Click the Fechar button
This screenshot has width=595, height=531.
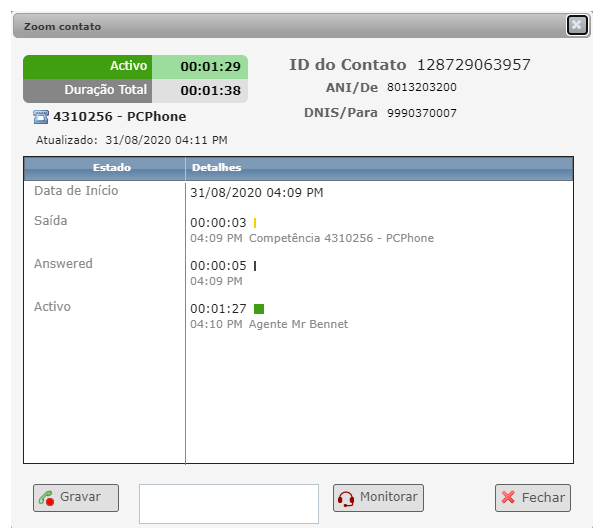coord(533,498)
